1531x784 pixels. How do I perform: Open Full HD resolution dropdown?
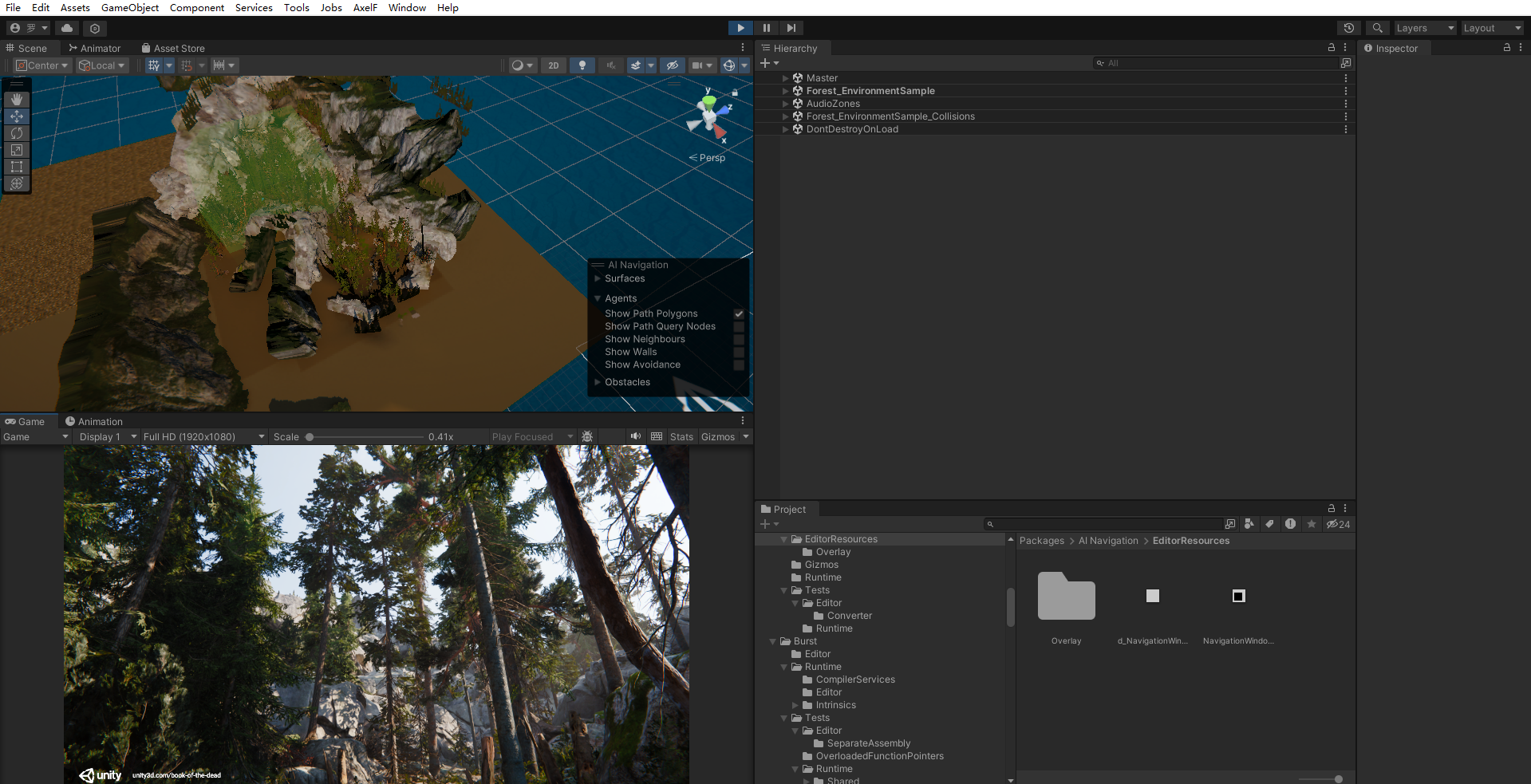pyautogui.click(x=203, y=436)
